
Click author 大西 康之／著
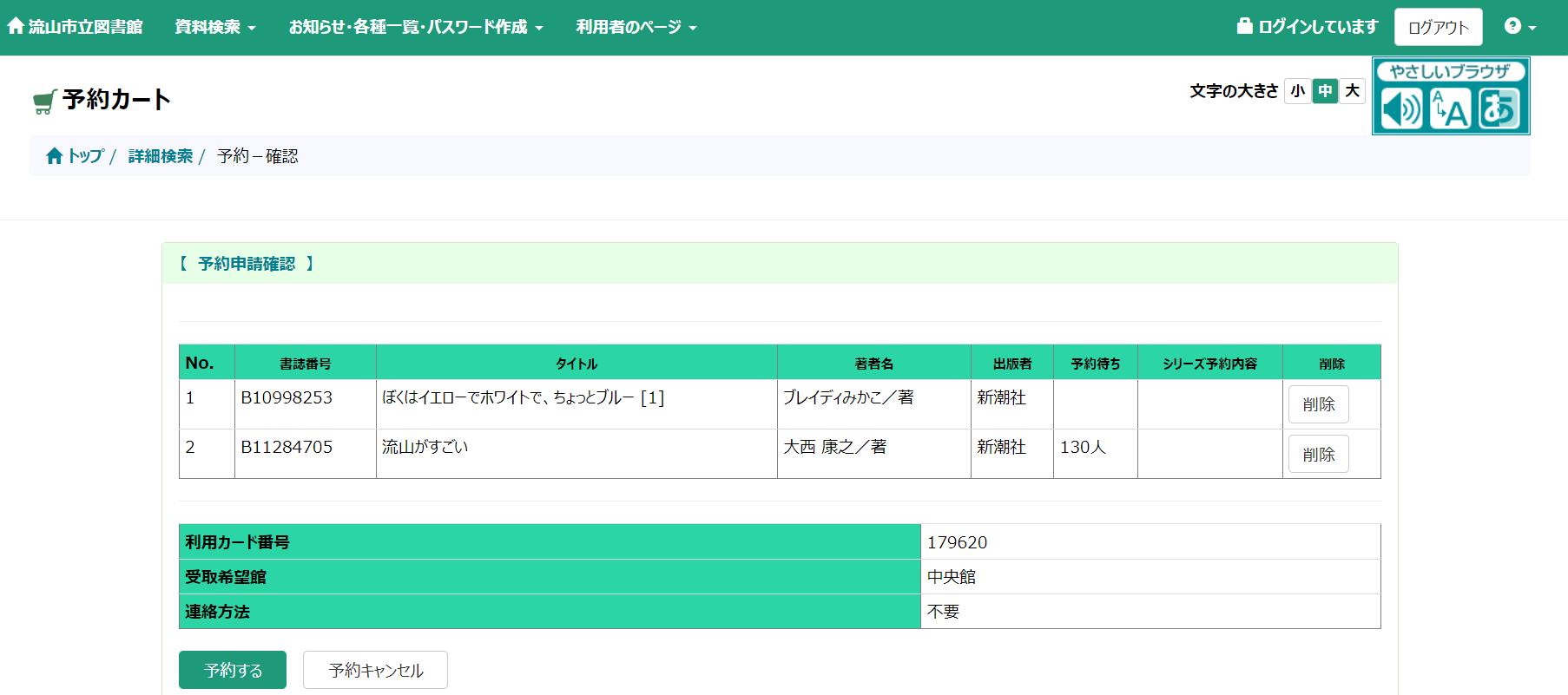834,447
